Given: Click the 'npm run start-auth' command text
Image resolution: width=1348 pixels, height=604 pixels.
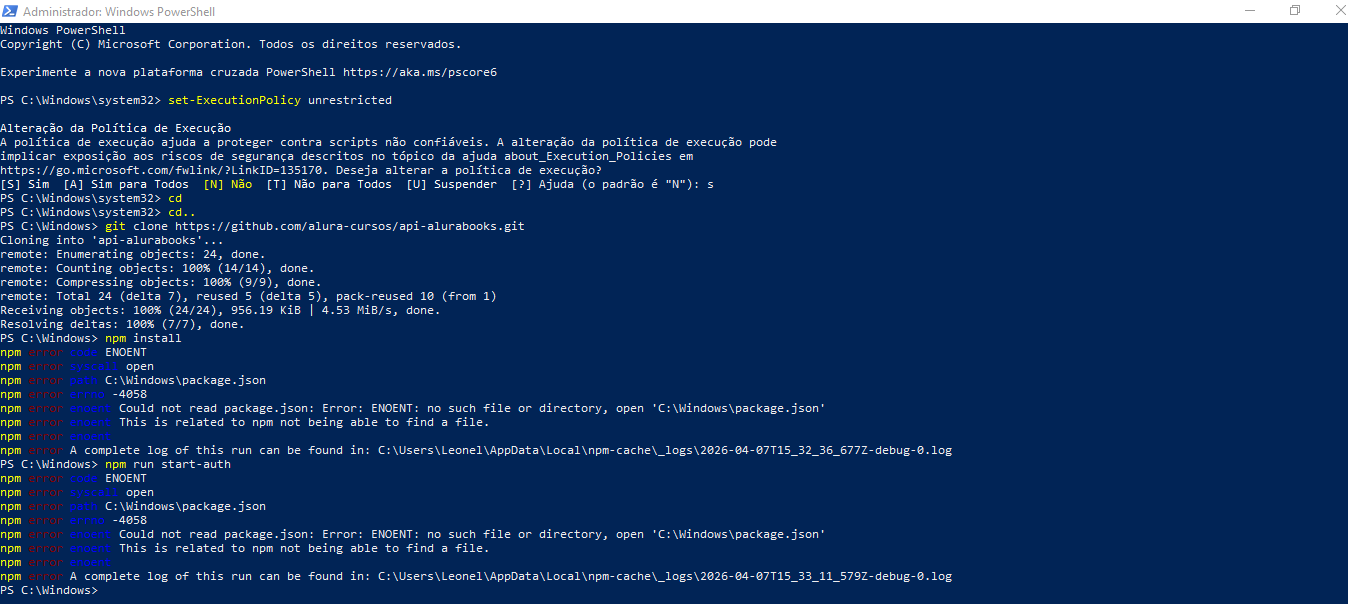Looking at the screenshot, I should tap(168, 464).
